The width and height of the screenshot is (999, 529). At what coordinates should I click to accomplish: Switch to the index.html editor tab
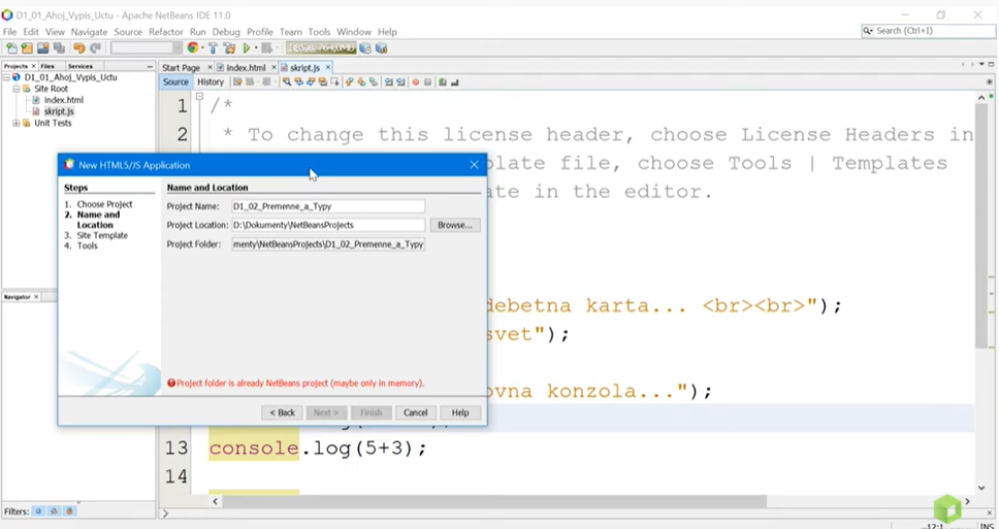click(x=245, y=68)
